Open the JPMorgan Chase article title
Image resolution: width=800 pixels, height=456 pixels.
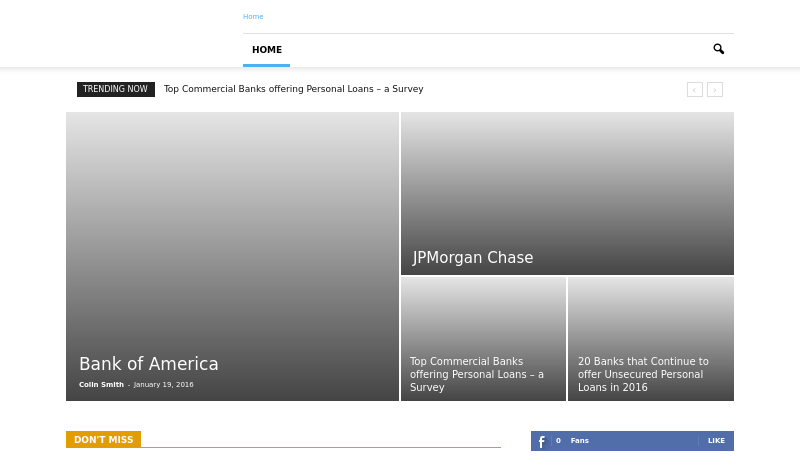(x=472, y=258)
